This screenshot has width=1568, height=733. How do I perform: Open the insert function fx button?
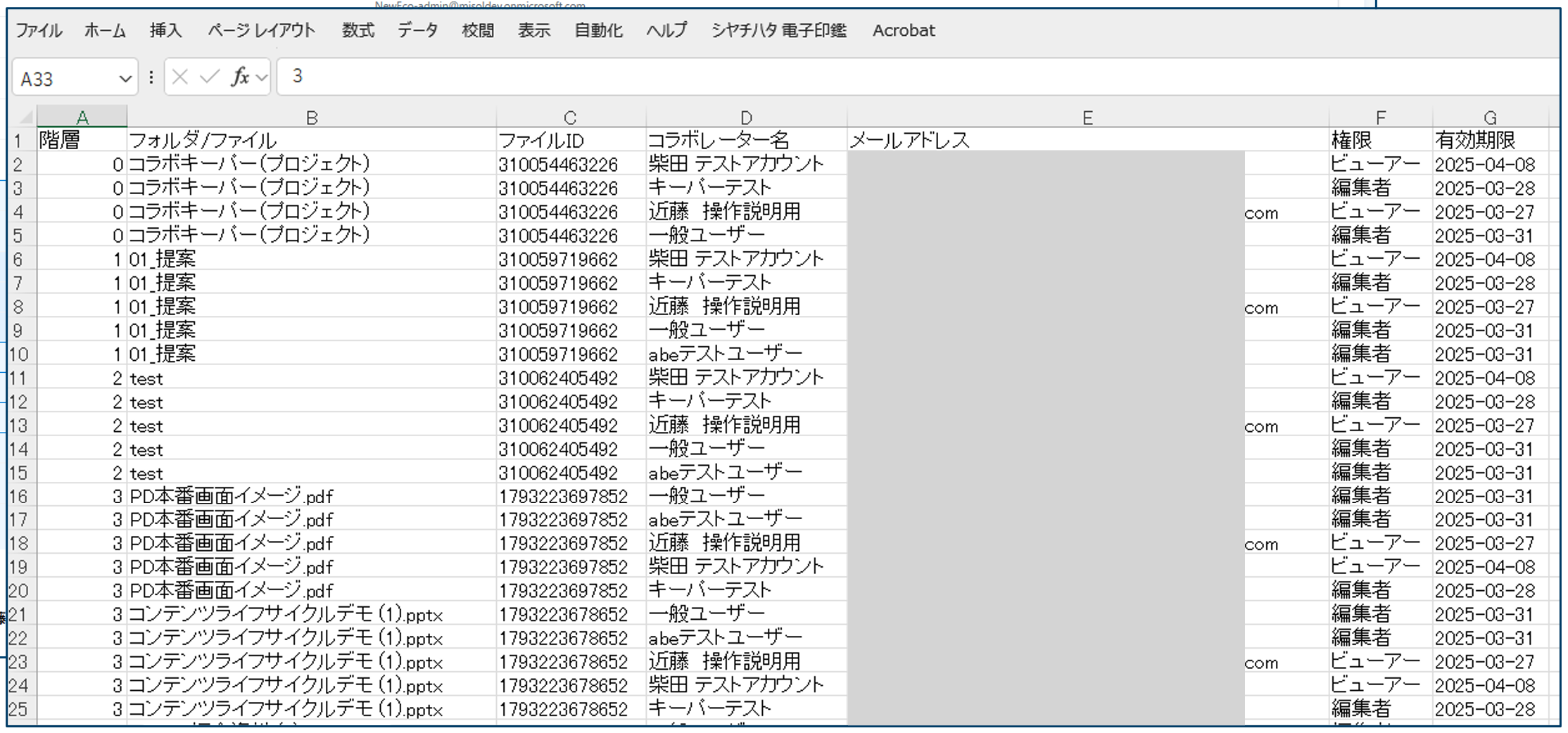[240, 77]
